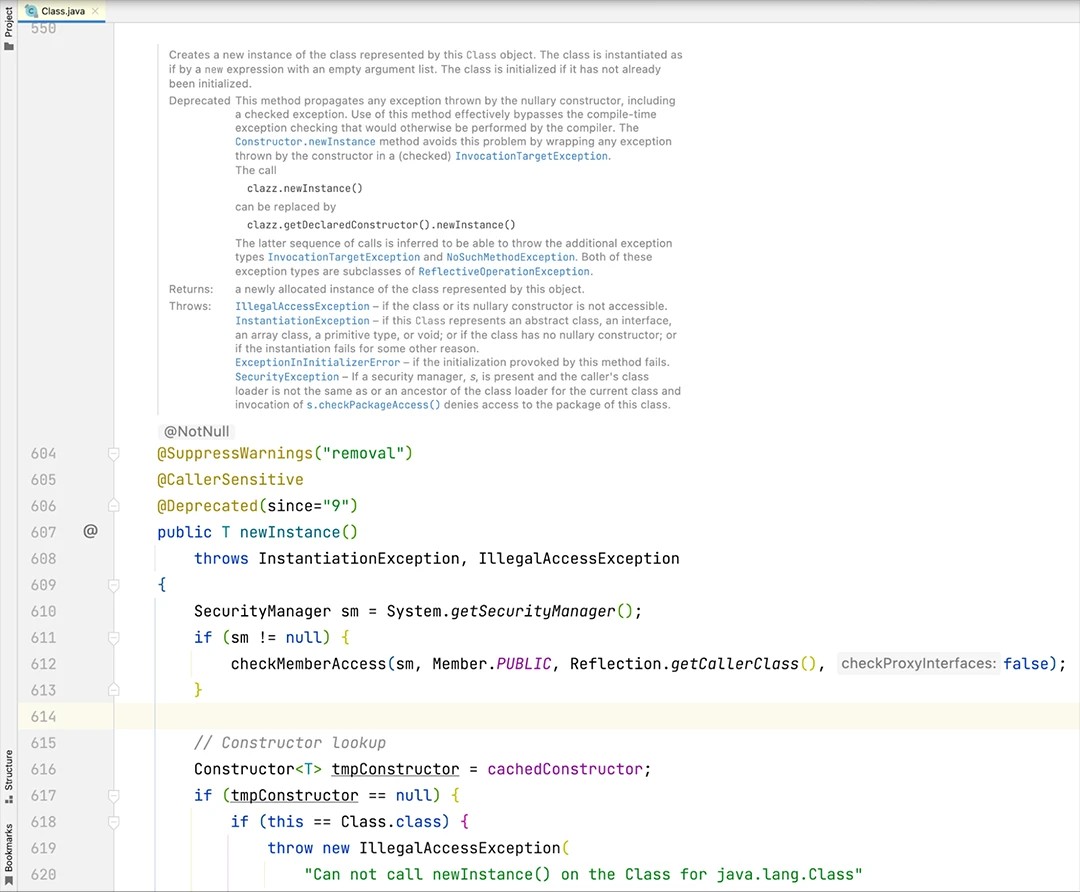
Task: Click the @CallerSensitive annotation
Action: click(x=230, y=479)
